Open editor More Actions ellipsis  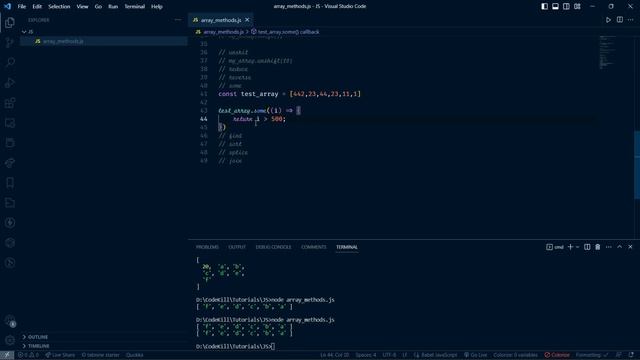pyautogui.click(x=631, y=20)
